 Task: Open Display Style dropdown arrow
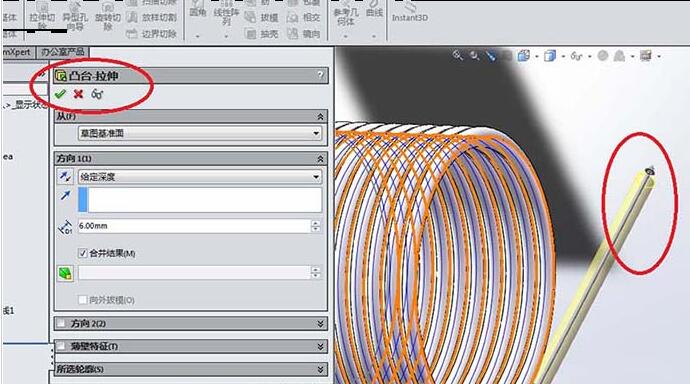(x=563, y=56)
